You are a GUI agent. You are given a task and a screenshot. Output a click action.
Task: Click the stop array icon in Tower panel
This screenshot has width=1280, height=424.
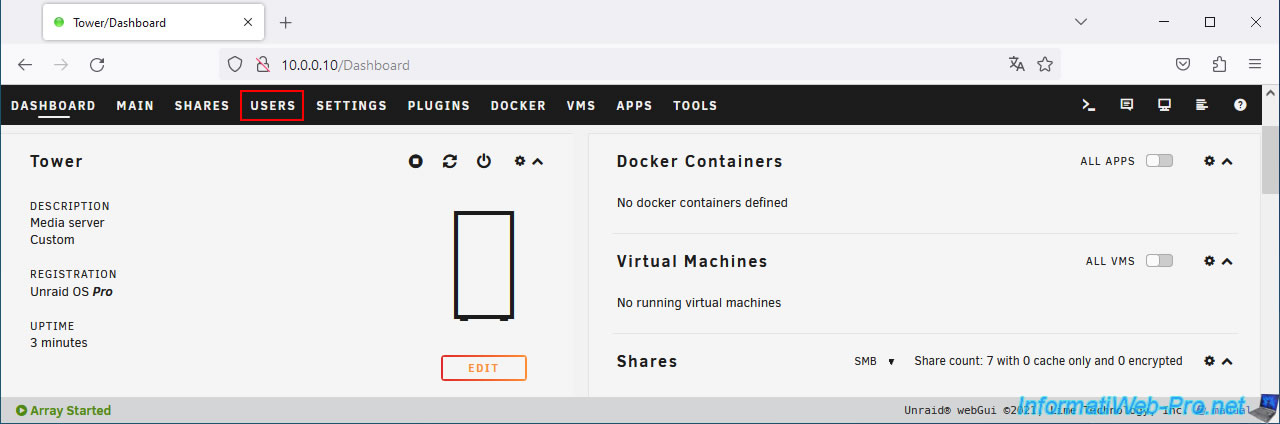[416, 161]
